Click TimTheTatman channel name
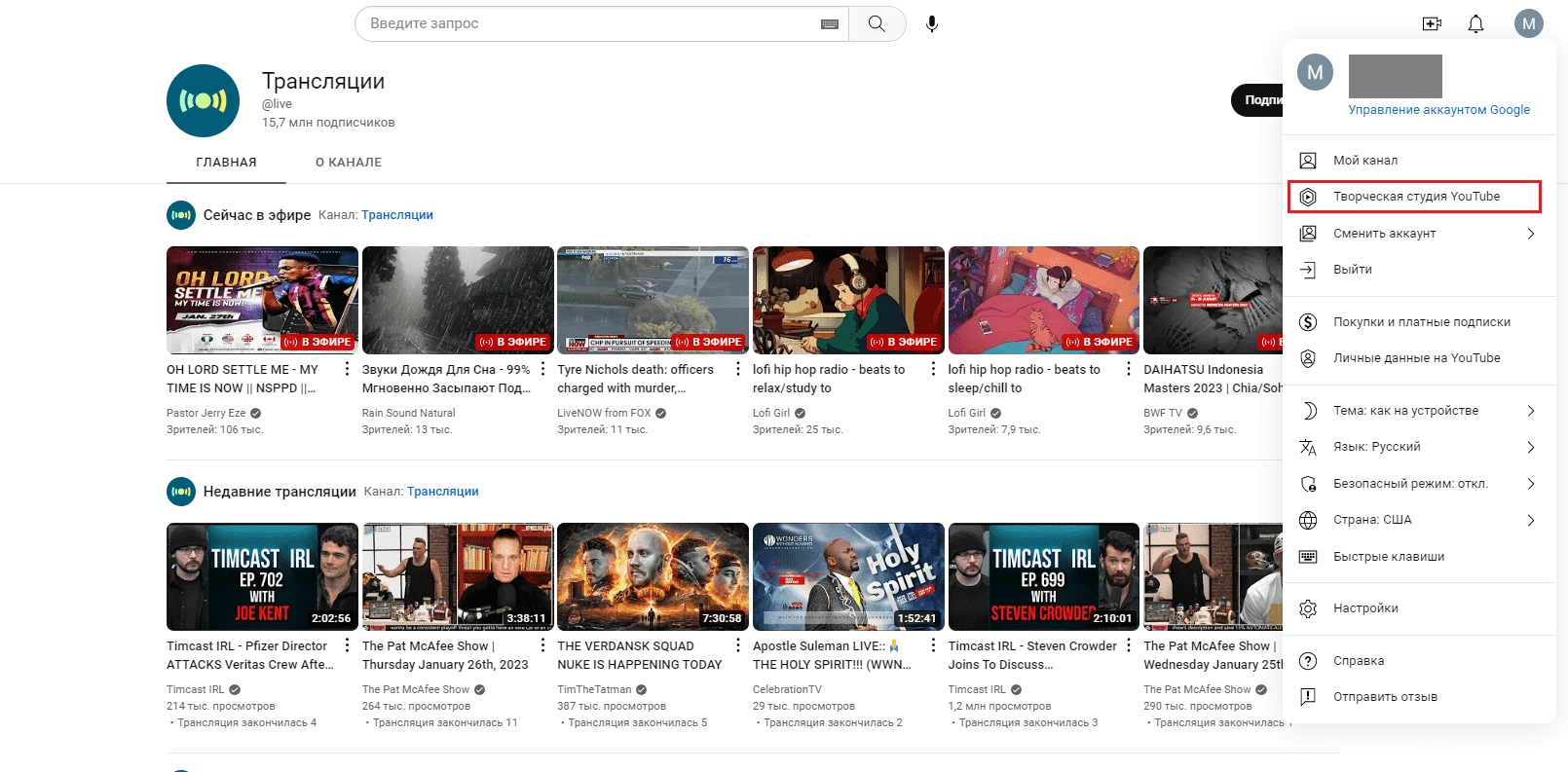This screenshot has width=1568, height=772. pyautogui.click(x=594, y=689)
